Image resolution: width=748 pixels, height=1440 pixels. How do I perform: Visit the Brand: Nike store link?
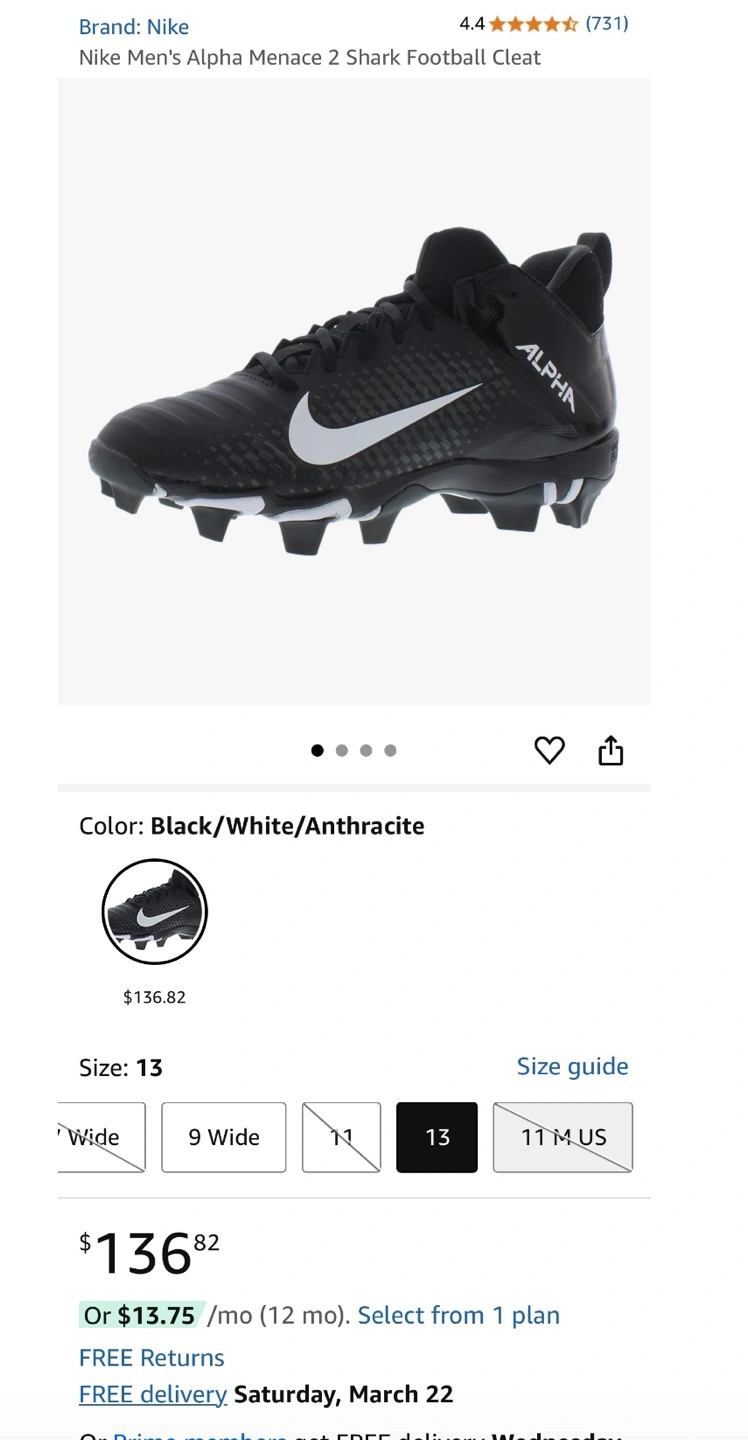click(x=134, y=27)
